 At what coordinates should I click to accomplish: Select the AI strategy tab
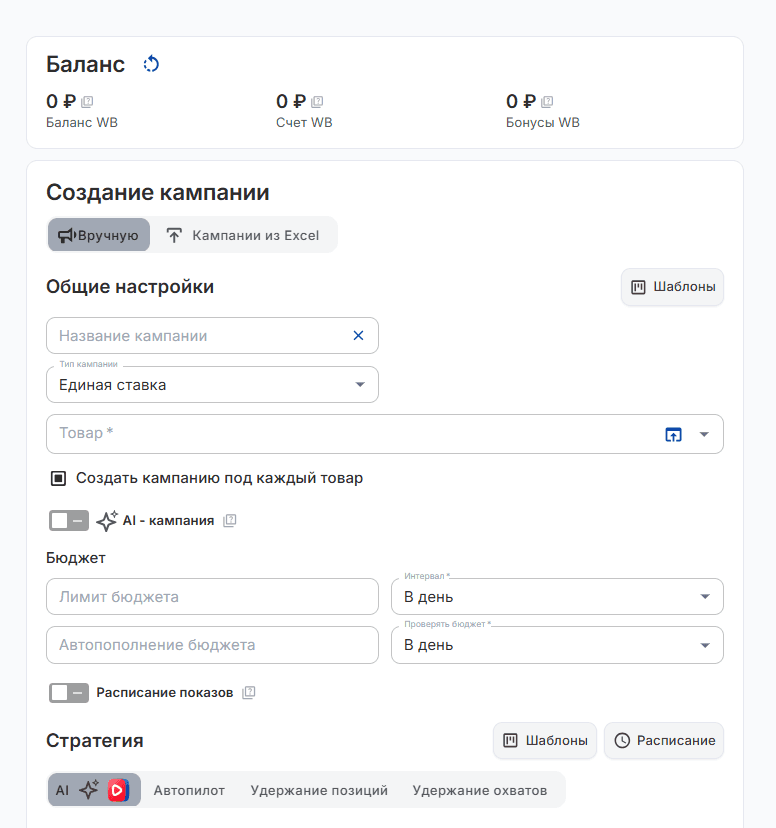[94, 791]
